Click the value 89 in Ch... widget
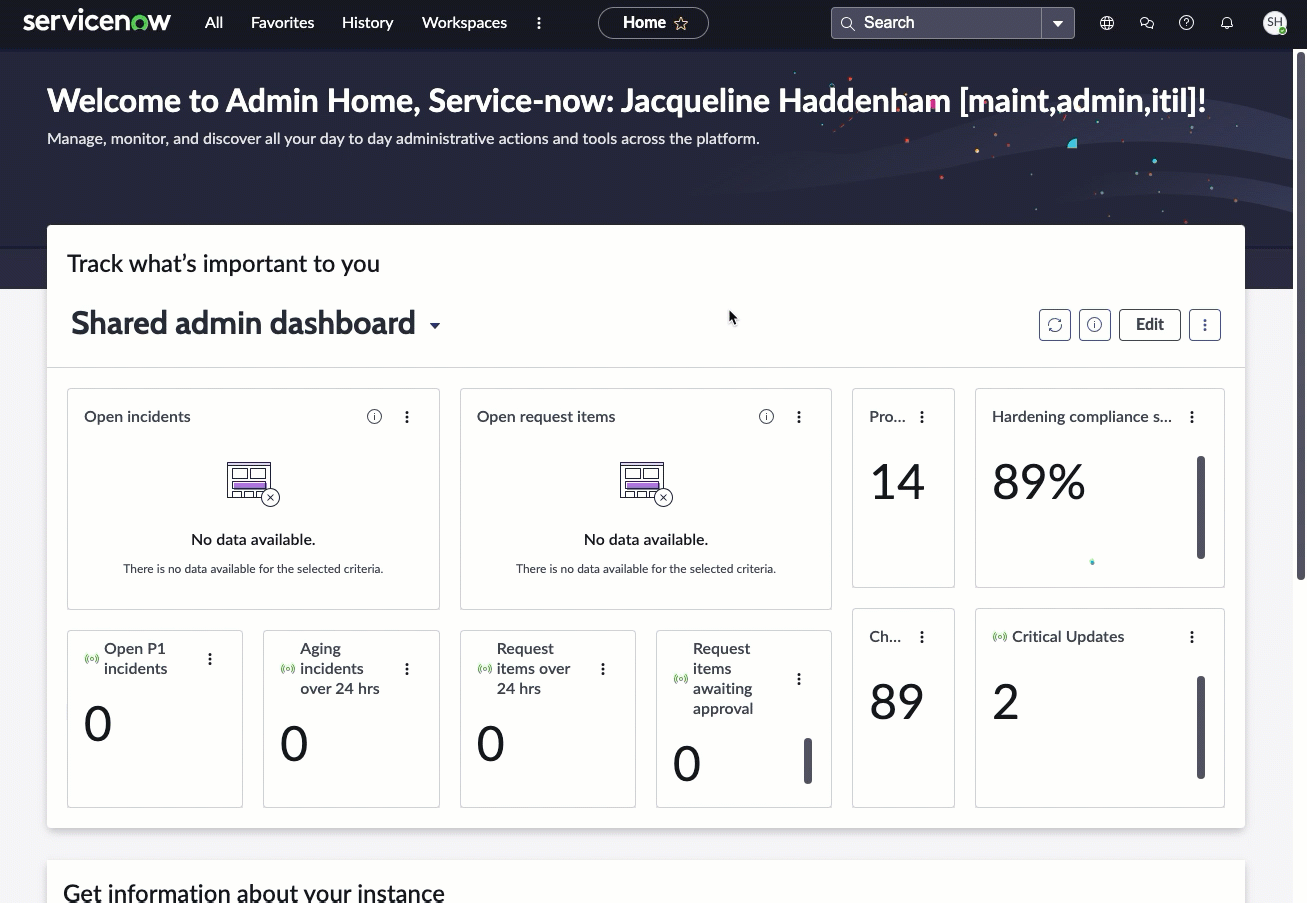This screenshot has width=1307, height=903. pyautogui.click(x=897, y=702)
